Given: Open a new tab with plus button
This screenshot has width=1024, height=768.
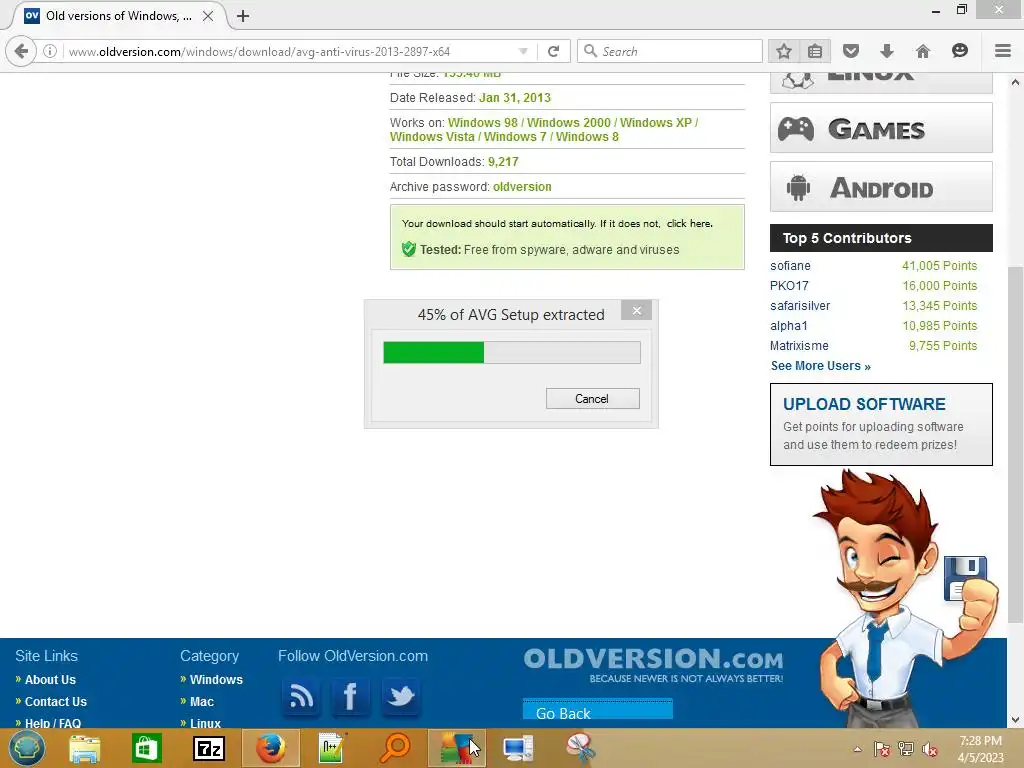Looking at the screenshot, I should (x=243, y=16).
